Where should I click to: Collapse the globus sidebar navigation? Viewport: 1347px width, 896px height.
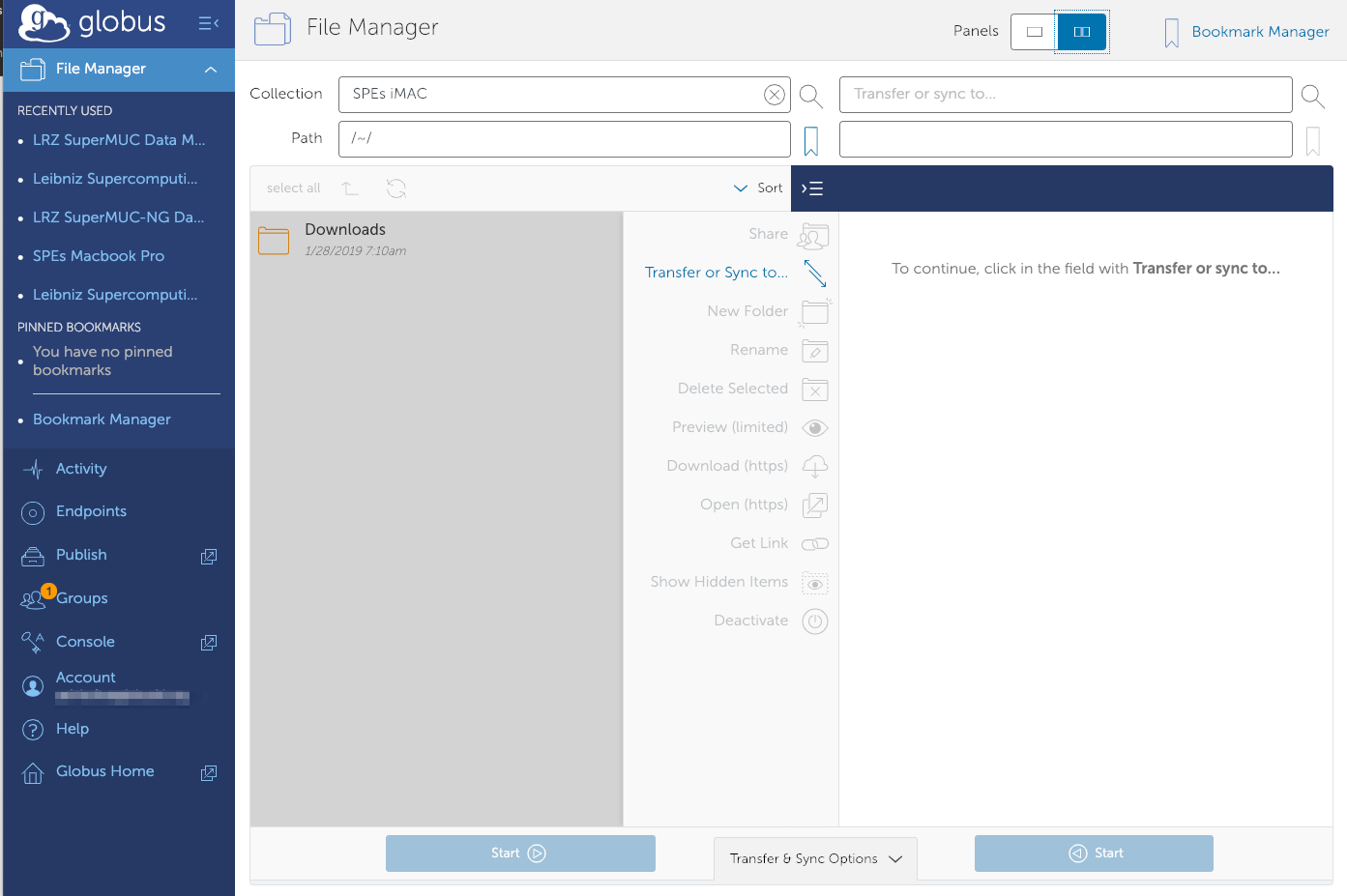208,23
